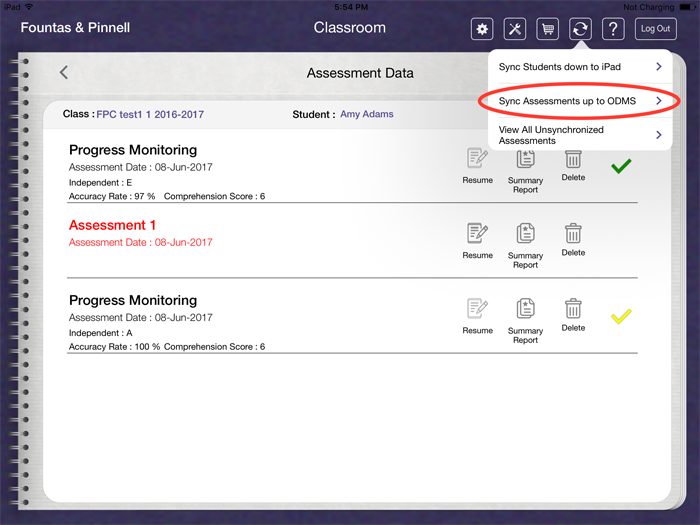Delete Assessment 1

(x=573, y=240)
